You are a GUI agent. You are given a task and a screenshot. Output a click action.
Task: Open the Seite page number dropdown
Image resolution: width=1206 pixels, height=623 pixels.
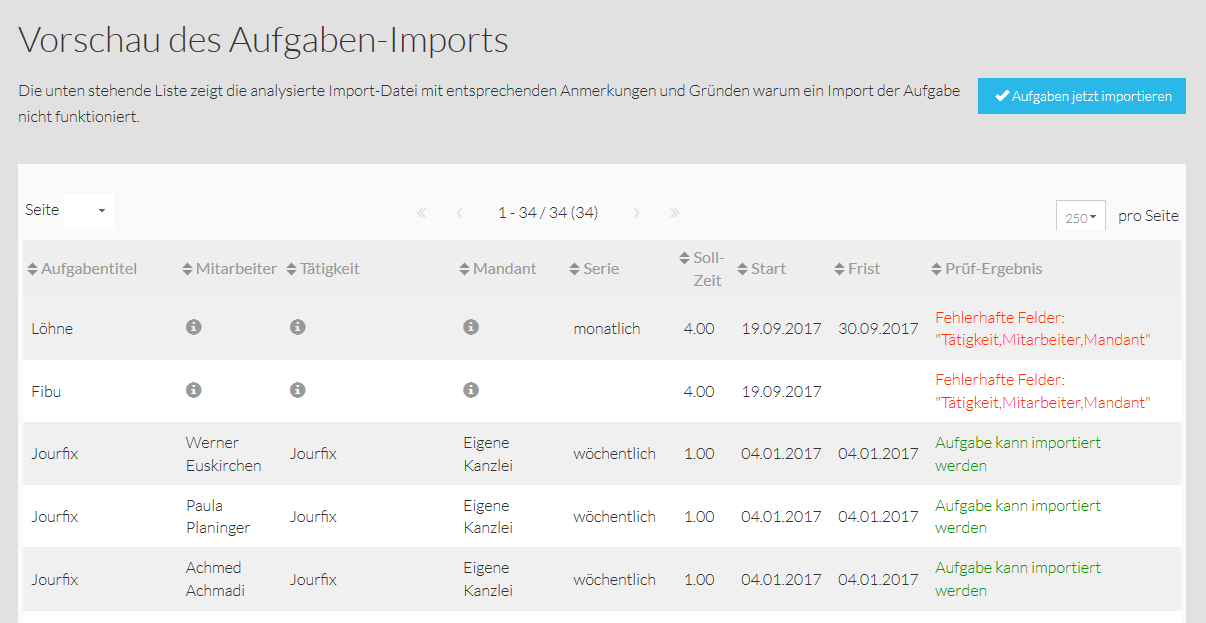(89, 211)
